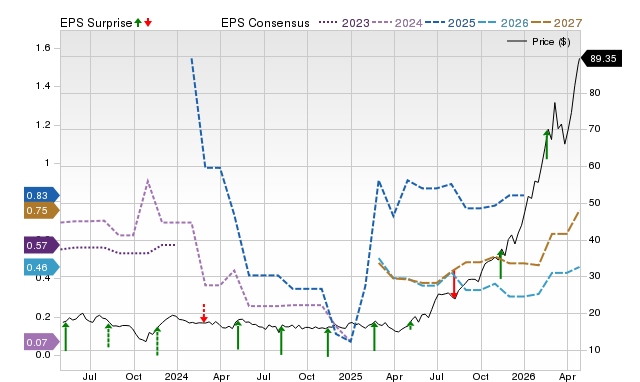
Task: Select the 2027 EPS consensus legend entry
Action: (556, 23)
